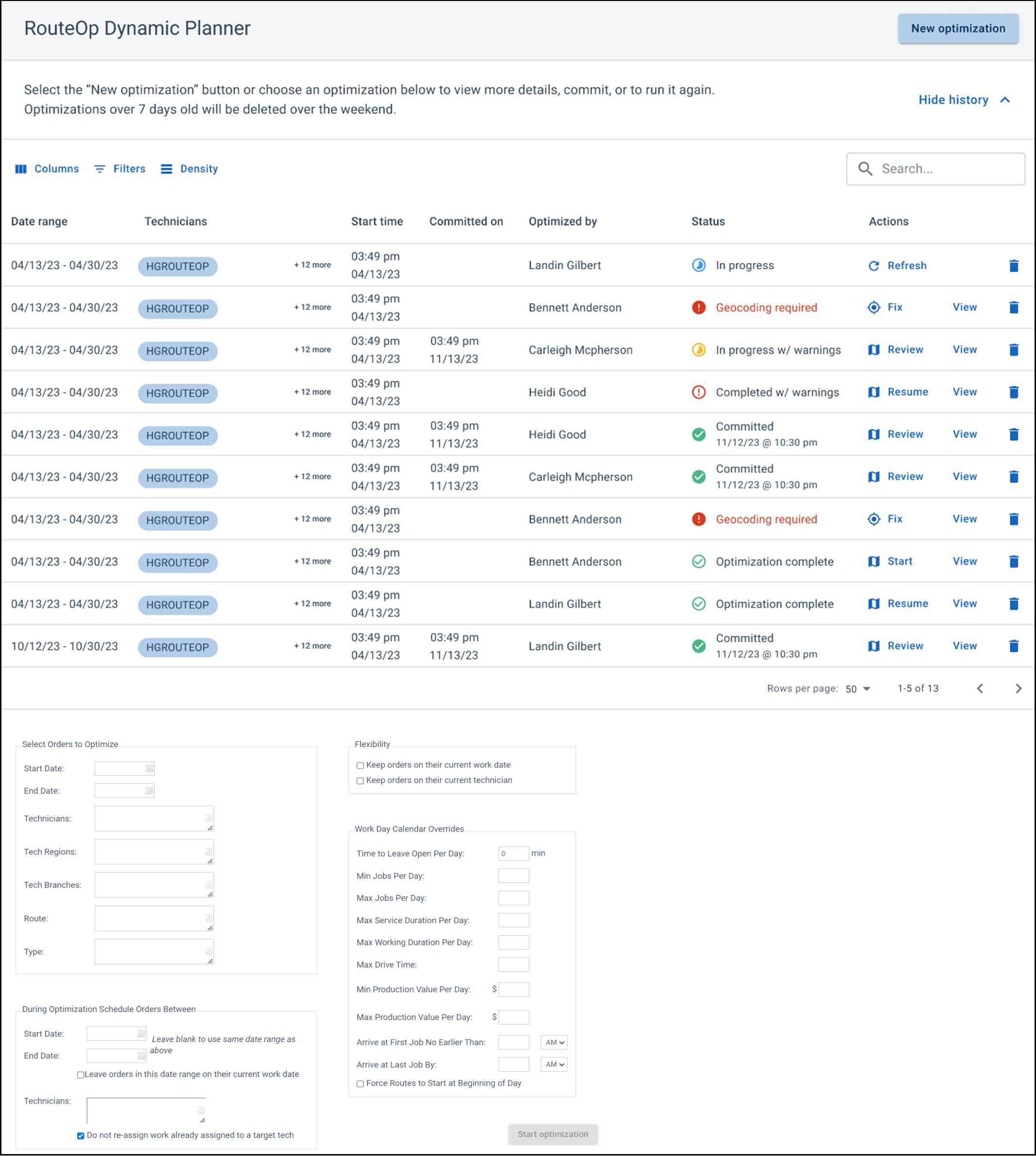Click the blue In progress status icon
Screen dimensions: 1036x1156
698,265
